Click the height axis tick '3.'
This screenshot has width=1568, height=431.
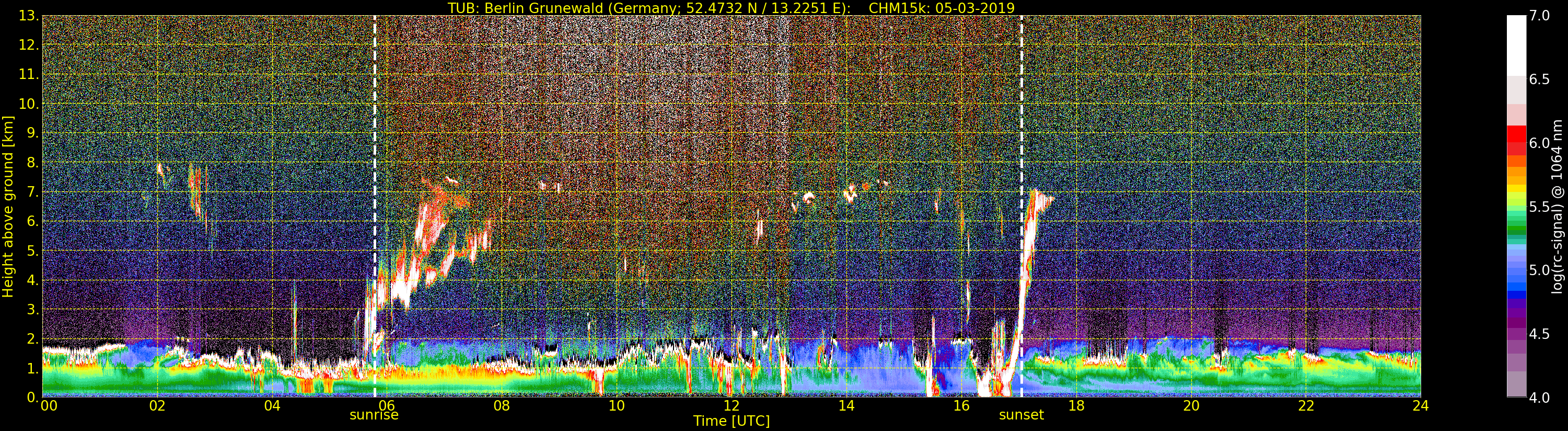pos(32,310)
